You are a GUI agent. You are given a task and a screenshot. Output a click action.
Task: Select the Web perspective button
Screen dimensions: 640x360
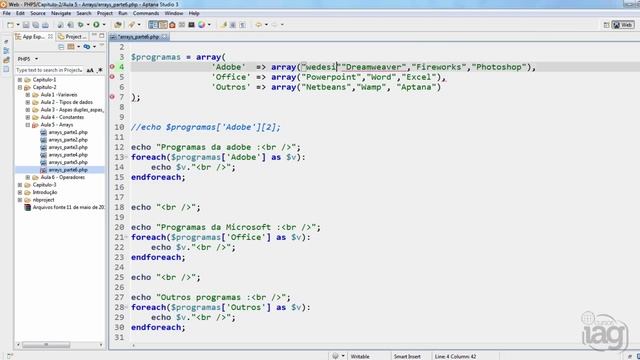[x=623, y=25]
